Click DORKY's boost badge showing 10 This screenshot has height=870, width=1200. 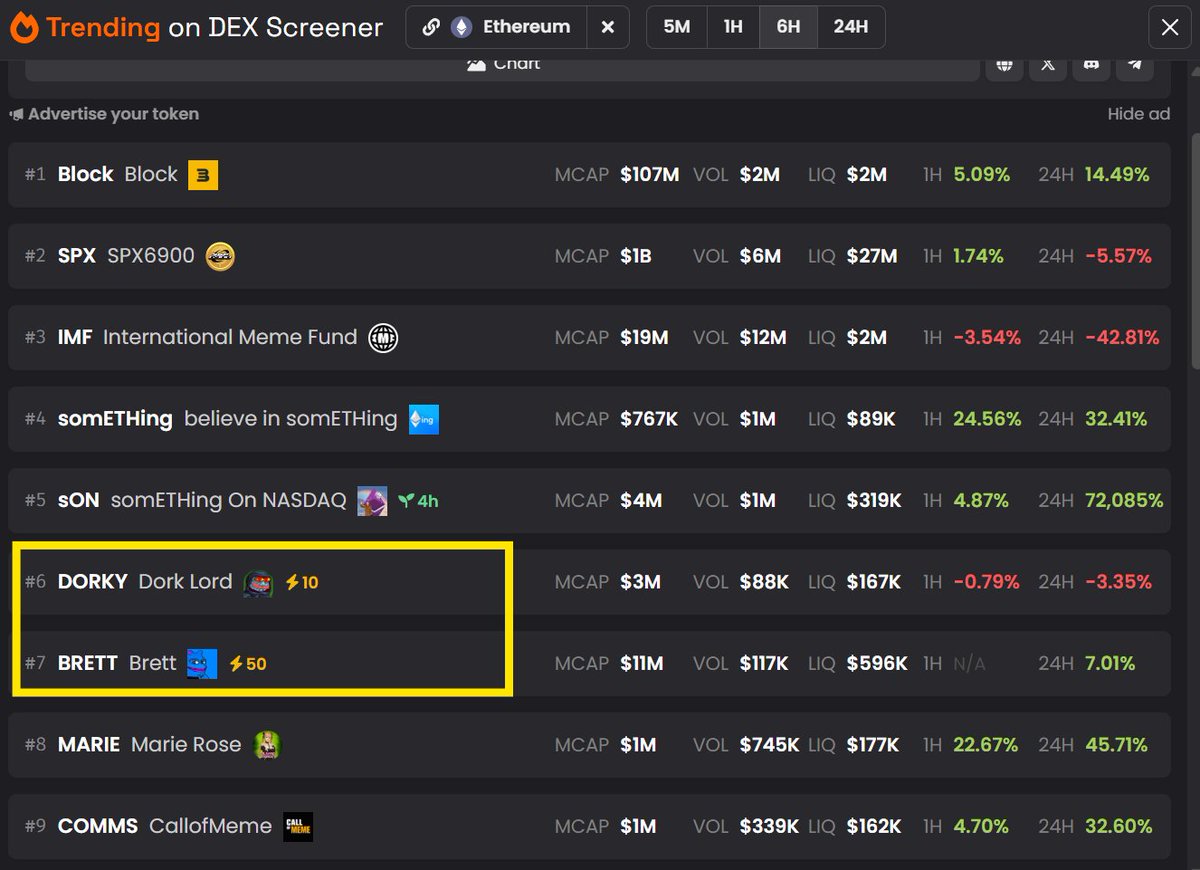click(302, 582)
